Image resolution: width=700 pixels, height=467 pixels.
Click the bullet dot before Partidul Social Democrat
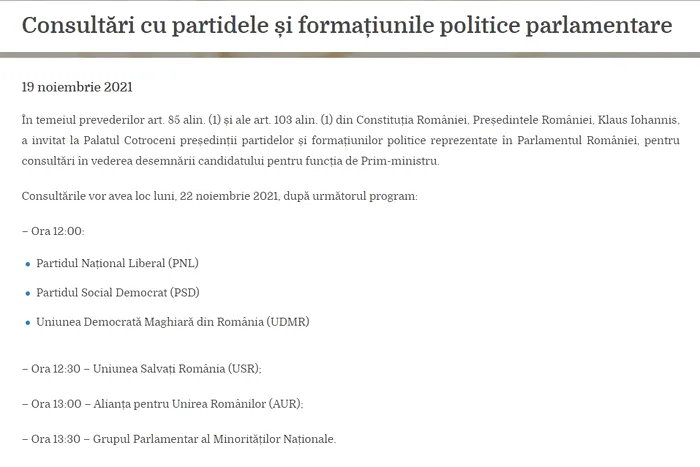coord(28,293)
